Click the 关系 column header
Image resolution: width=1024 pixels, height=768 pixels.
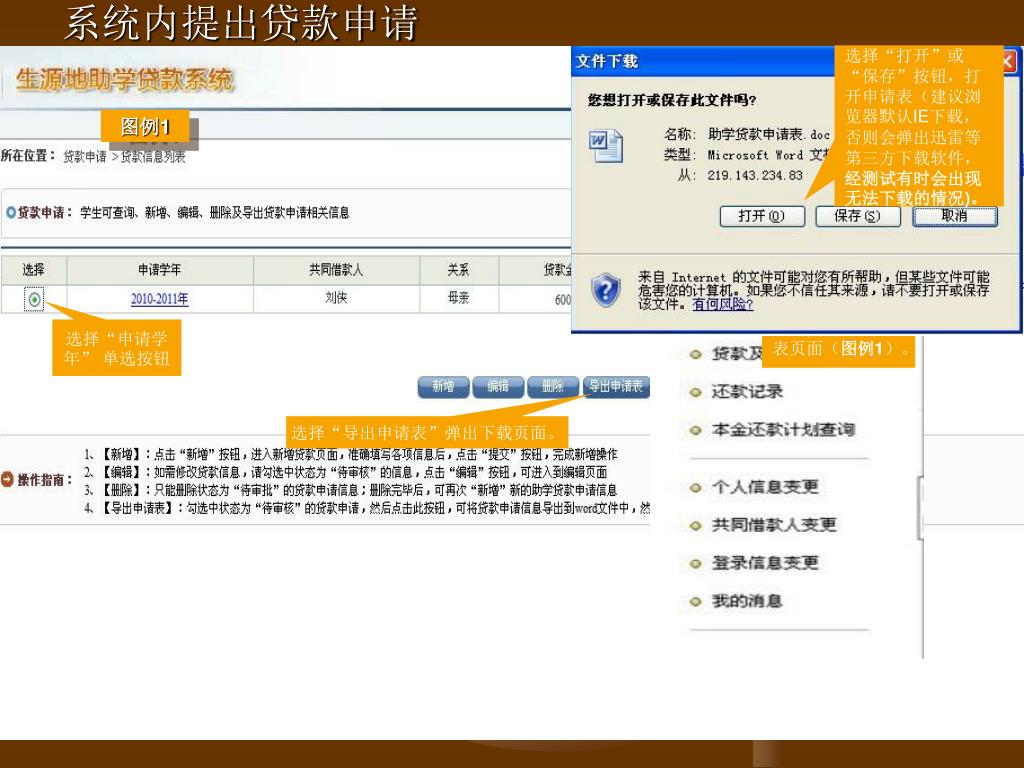point(458,270)
